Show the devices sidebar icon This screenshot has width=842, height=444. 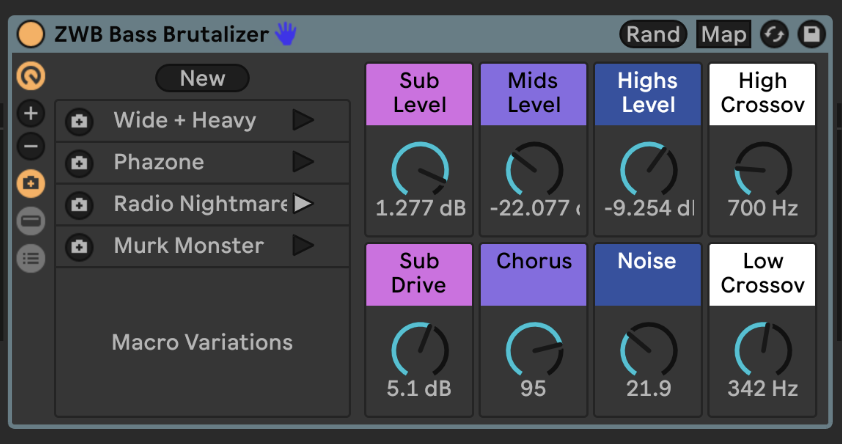(31, 220)
